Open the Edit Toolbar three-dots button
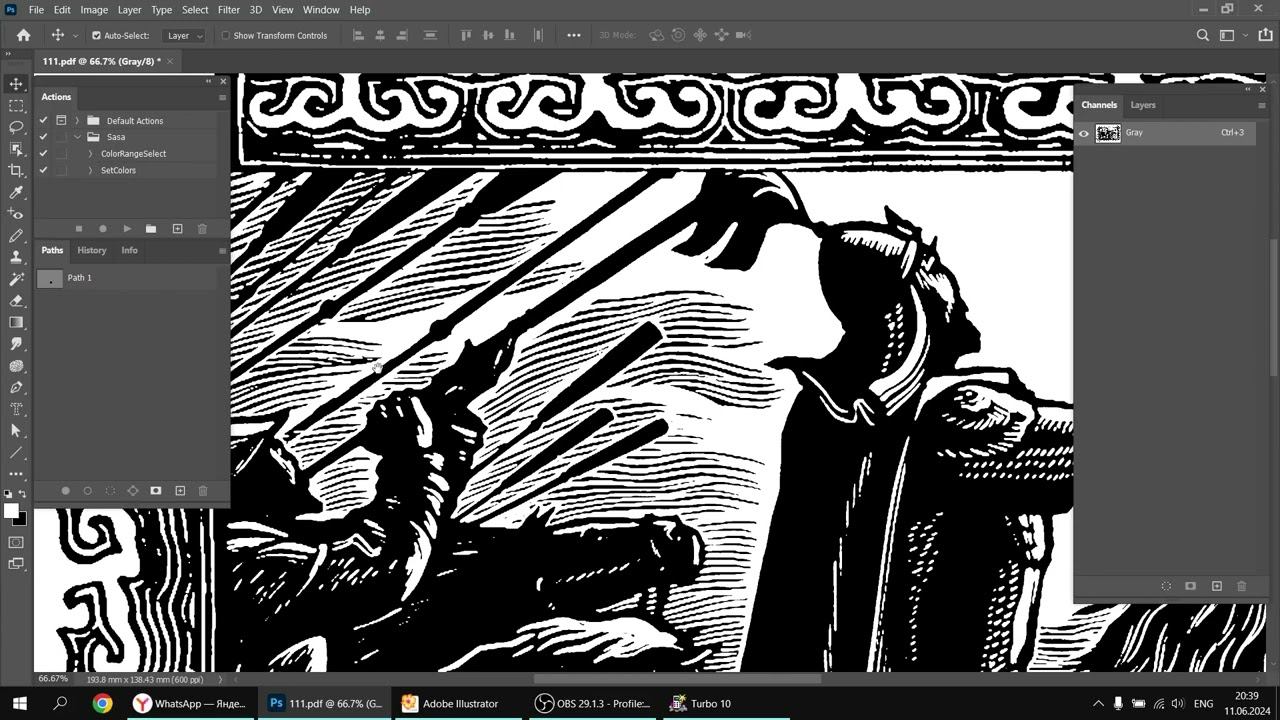 (x=16, y=474)
